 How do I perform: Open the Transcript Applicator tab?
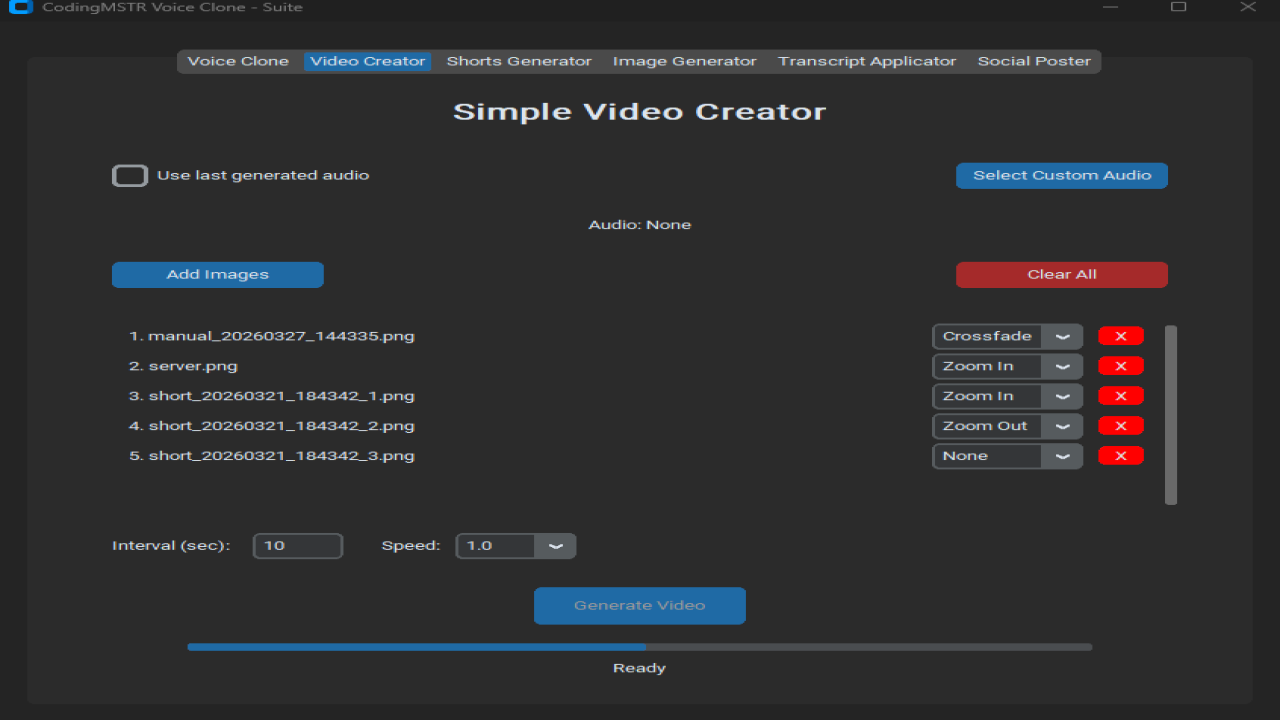[x=867, y=61]
